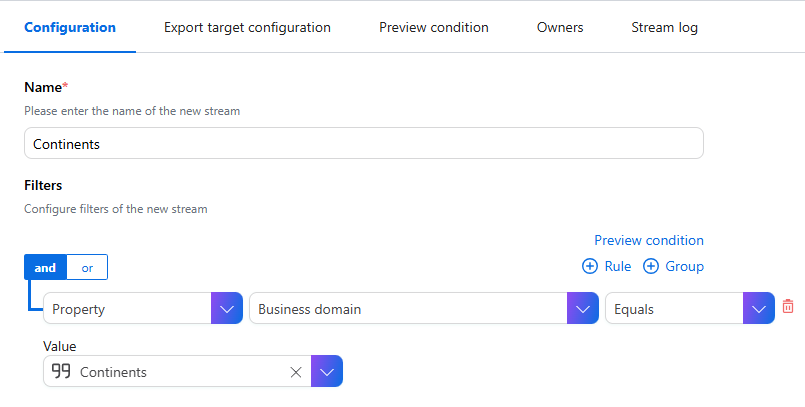Viewport: 805px width, 407px height.
Task: Click 'Configure filters of the new stream' text
Action: coord(116,209)
